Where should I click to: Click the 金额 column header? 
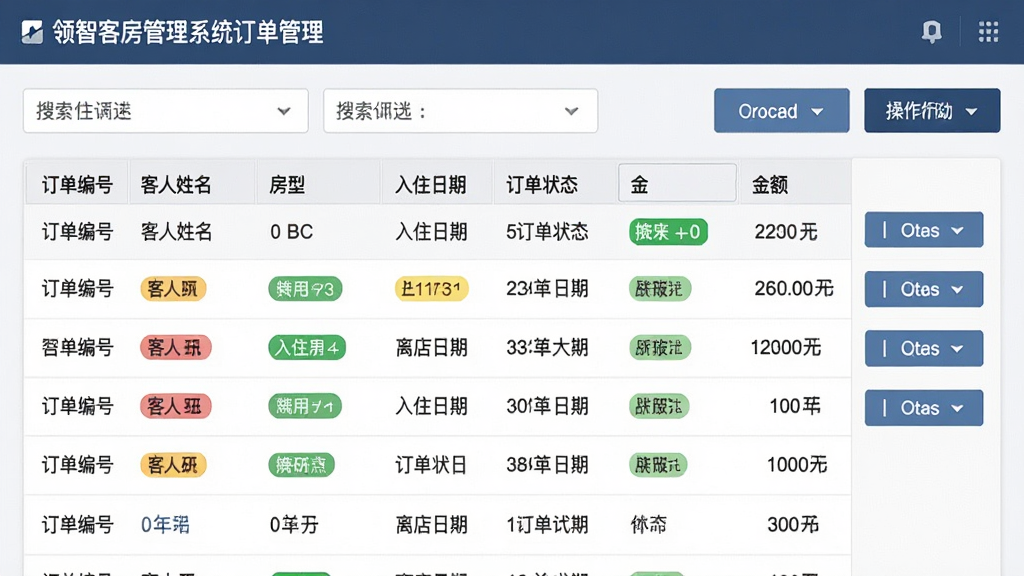click(769, 185)
